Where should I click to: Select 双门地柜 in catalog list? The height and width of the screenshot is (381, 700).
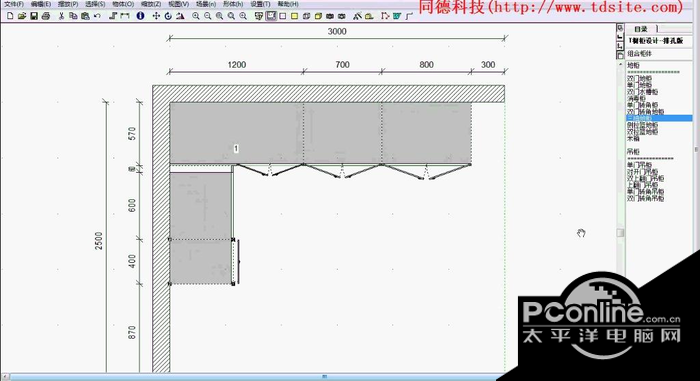tap(639, 79)
